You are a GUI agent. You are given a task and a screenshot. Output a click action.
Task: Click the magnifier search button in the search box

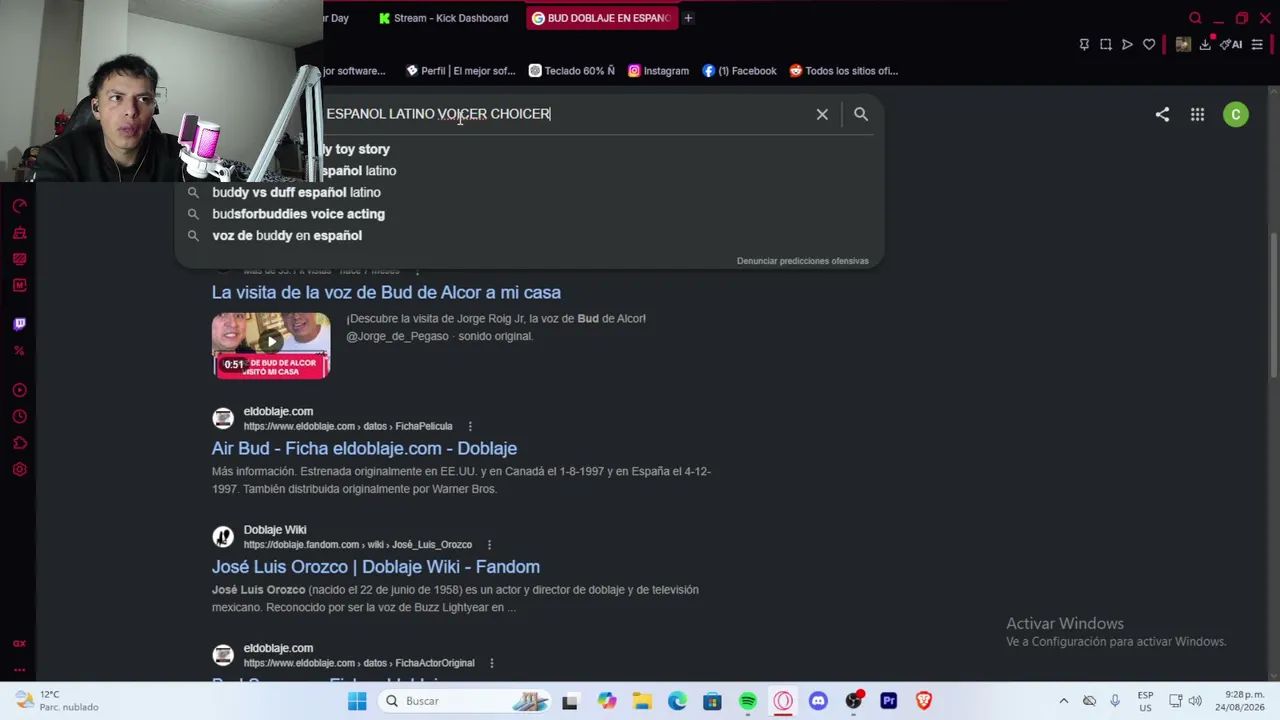point(861,114)
